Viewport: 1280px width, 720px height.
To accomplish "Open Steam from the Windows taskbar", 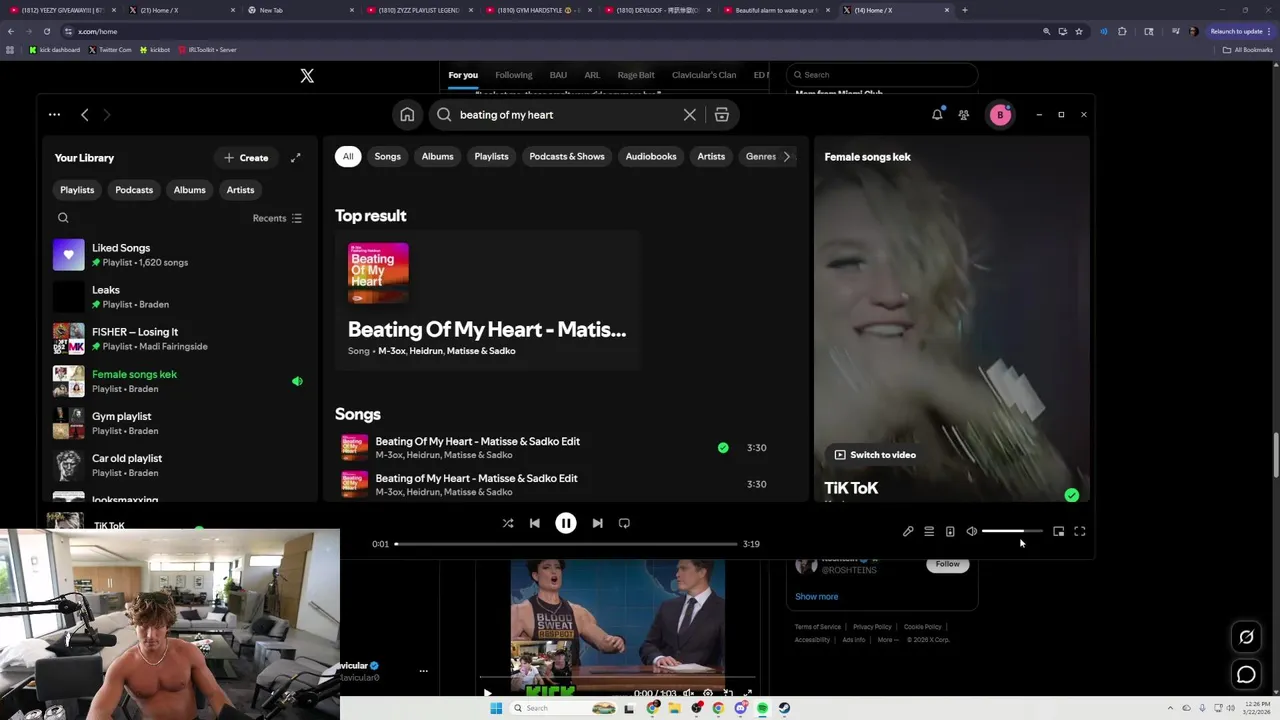I will (x=784, y=708).
